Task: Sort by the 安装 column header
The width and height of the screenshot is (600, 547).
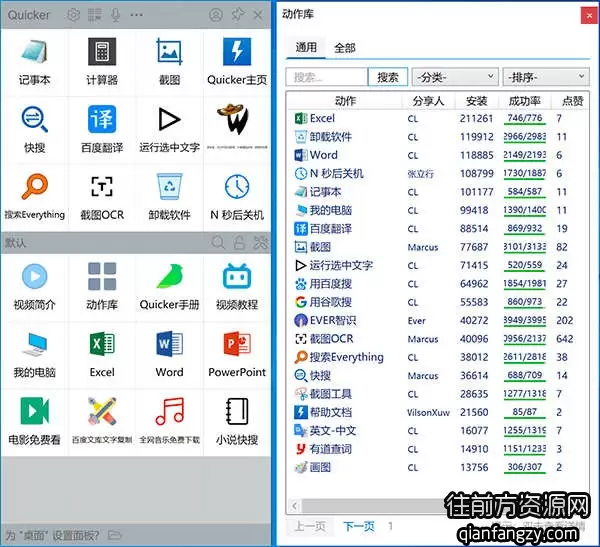Action: [476, 101]
